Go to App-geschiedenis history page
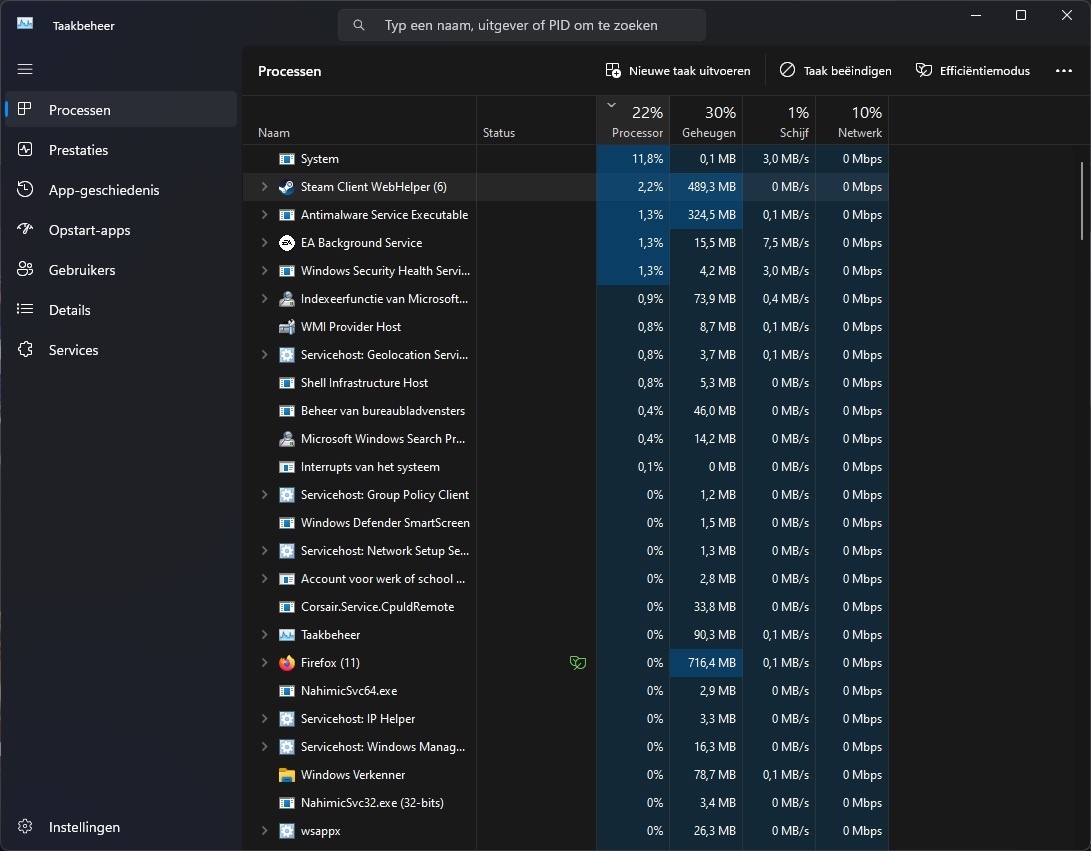 [x=121, y=190]
